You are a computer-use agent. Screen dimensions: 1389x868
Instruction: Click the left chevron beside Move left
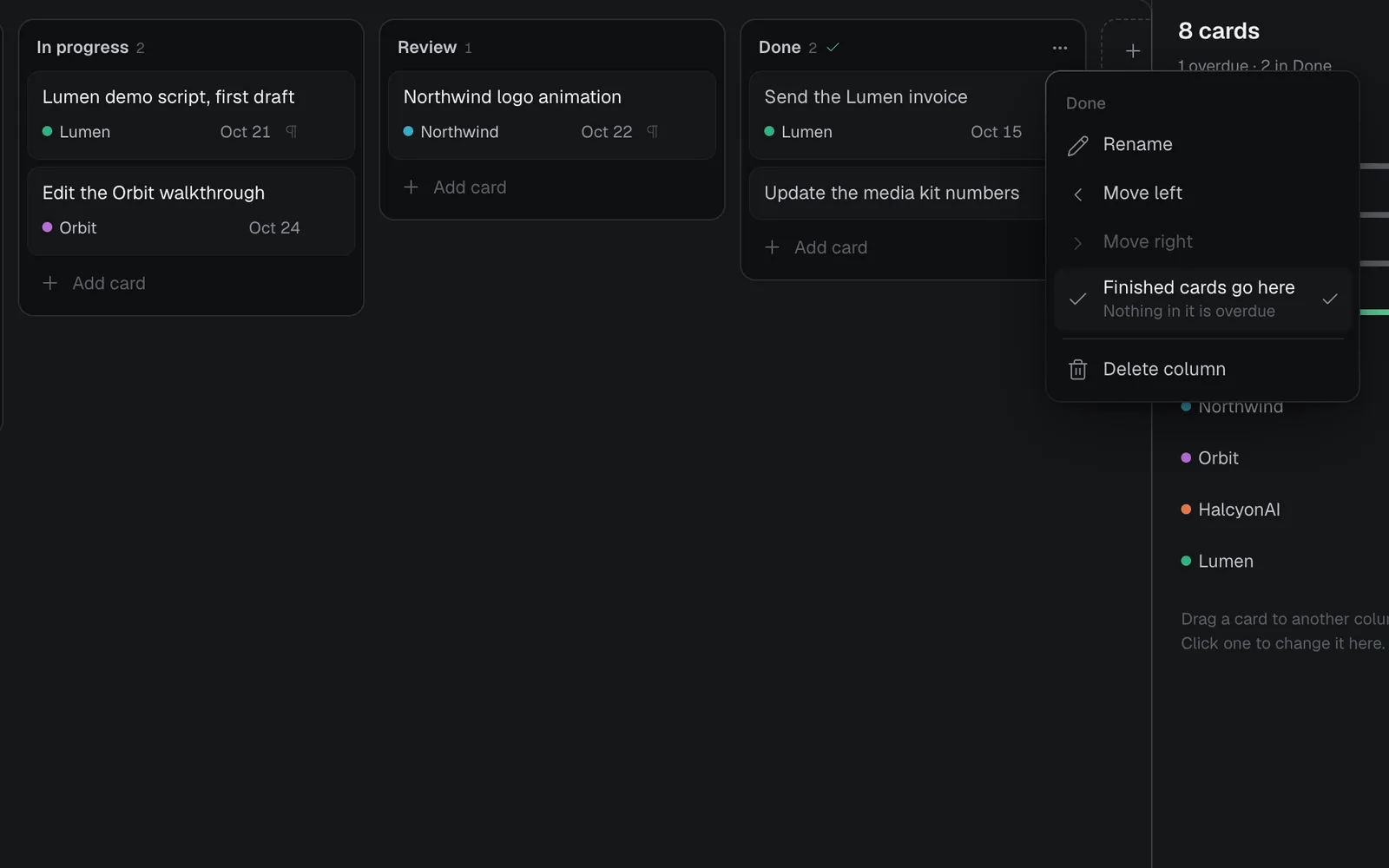pos(1077,194)
